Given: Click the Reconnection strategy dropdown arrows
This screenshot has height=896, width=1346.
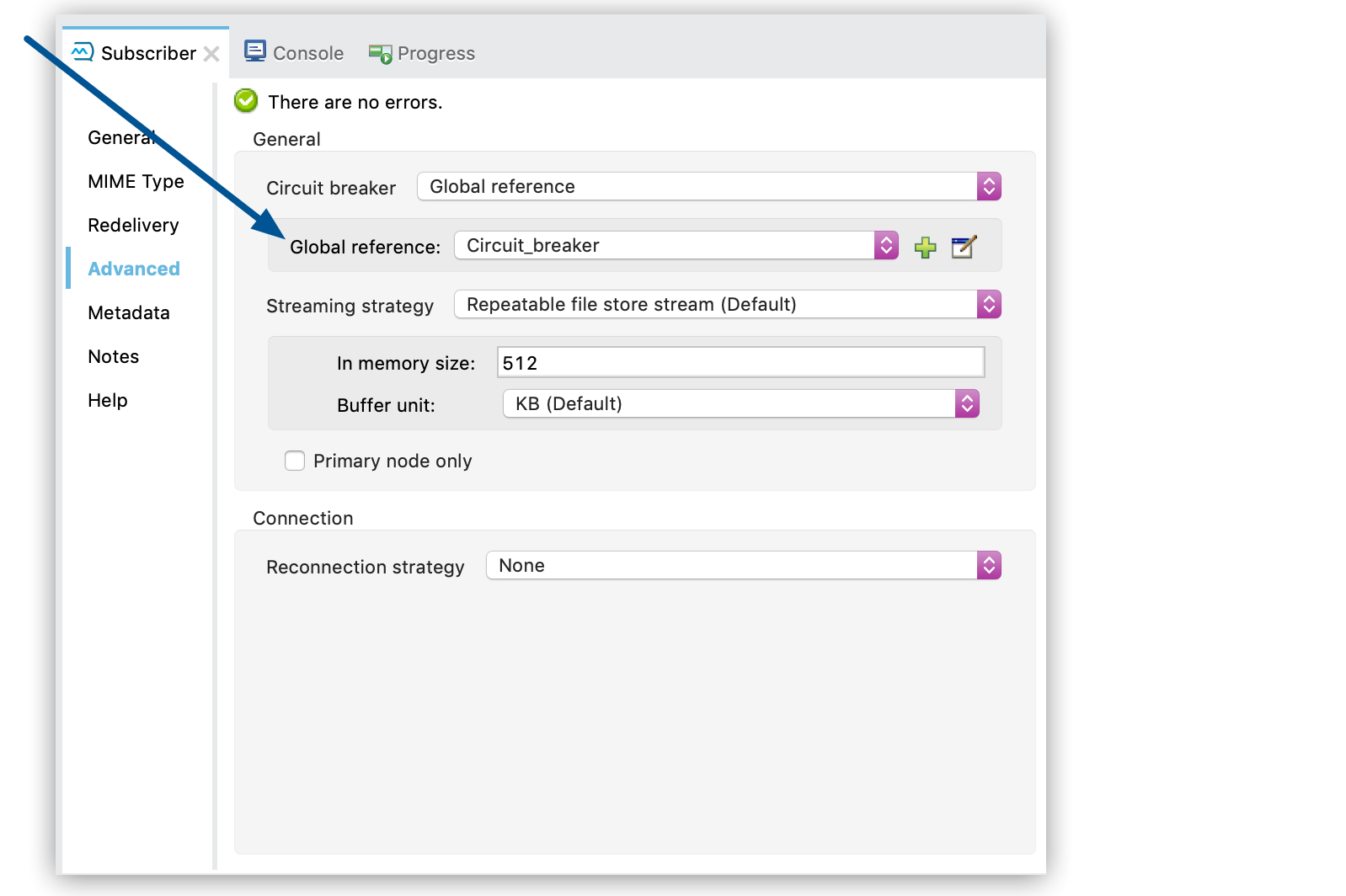Looking at the screenshot, I should click(988, 565).
